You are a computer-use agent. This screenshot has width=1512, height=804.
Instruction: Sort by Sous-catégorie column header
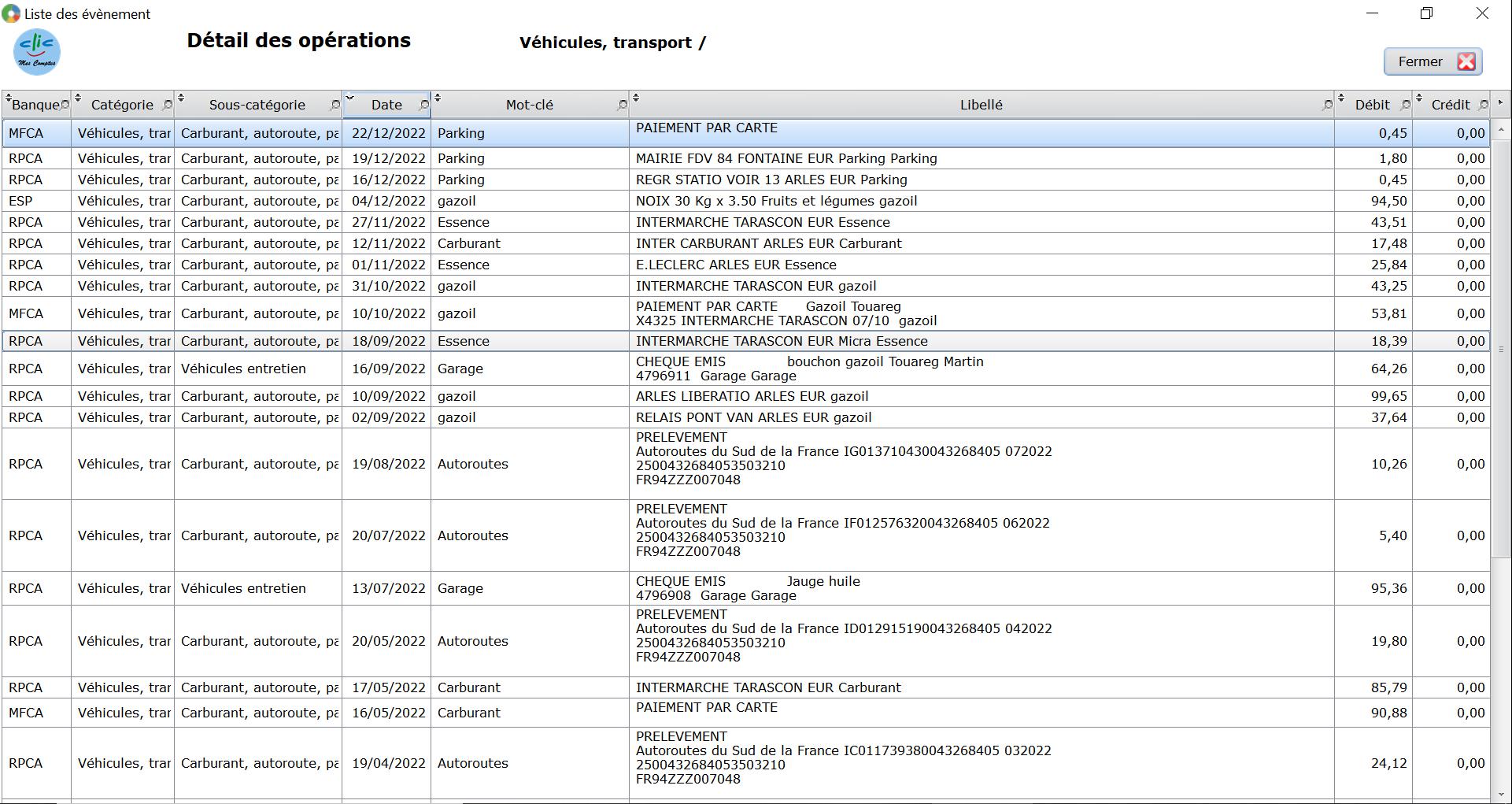(x=257, y=105)
